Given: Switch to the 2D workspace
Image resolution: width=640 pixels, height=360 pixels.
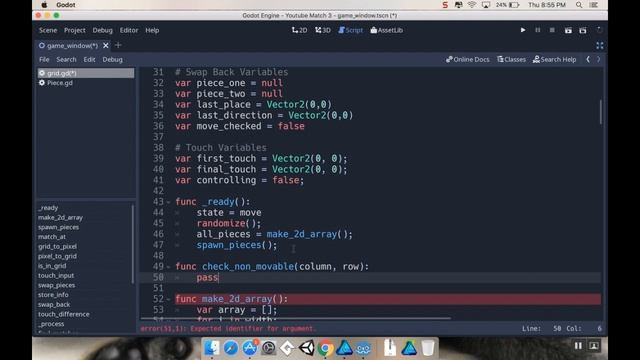Looking at the screenshot, I should click(x=300, y=30).
